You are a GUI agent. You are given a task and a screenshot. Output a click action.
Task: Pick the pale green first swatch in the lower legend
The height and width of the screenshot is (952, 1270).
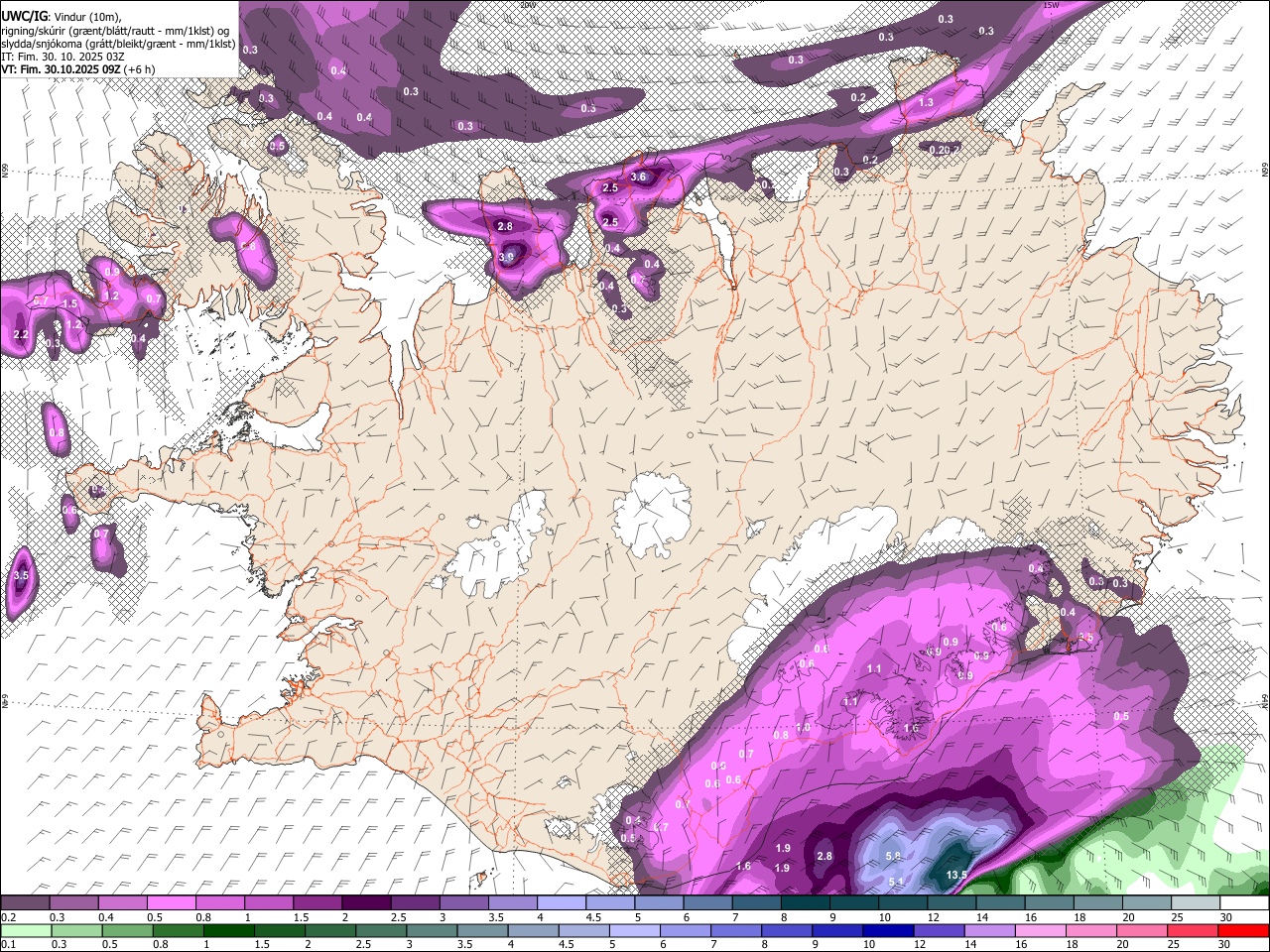tap(25, 930)
